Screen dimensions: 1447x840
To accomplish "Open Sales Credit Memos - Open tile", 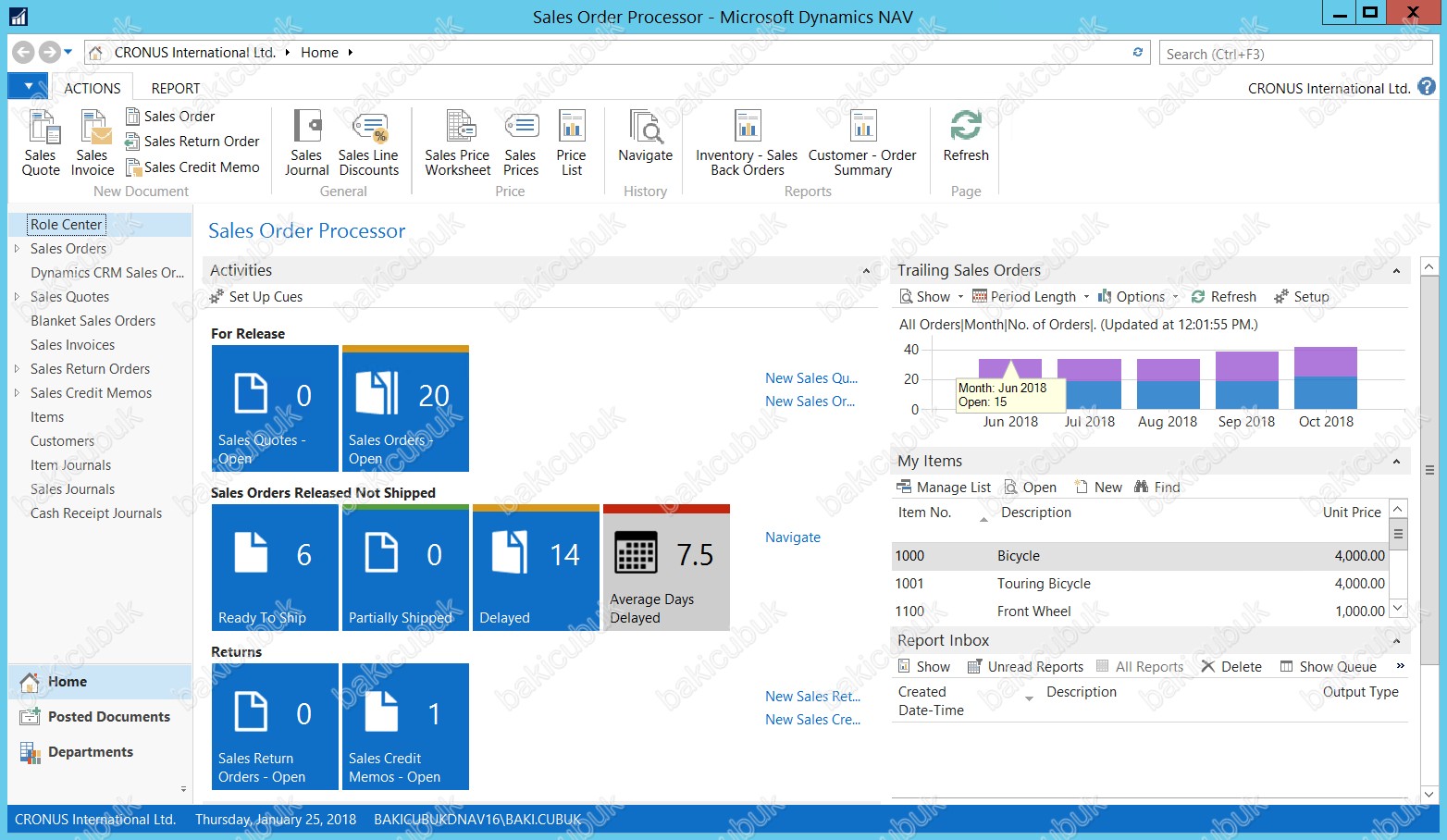I will tap(405, 726).
